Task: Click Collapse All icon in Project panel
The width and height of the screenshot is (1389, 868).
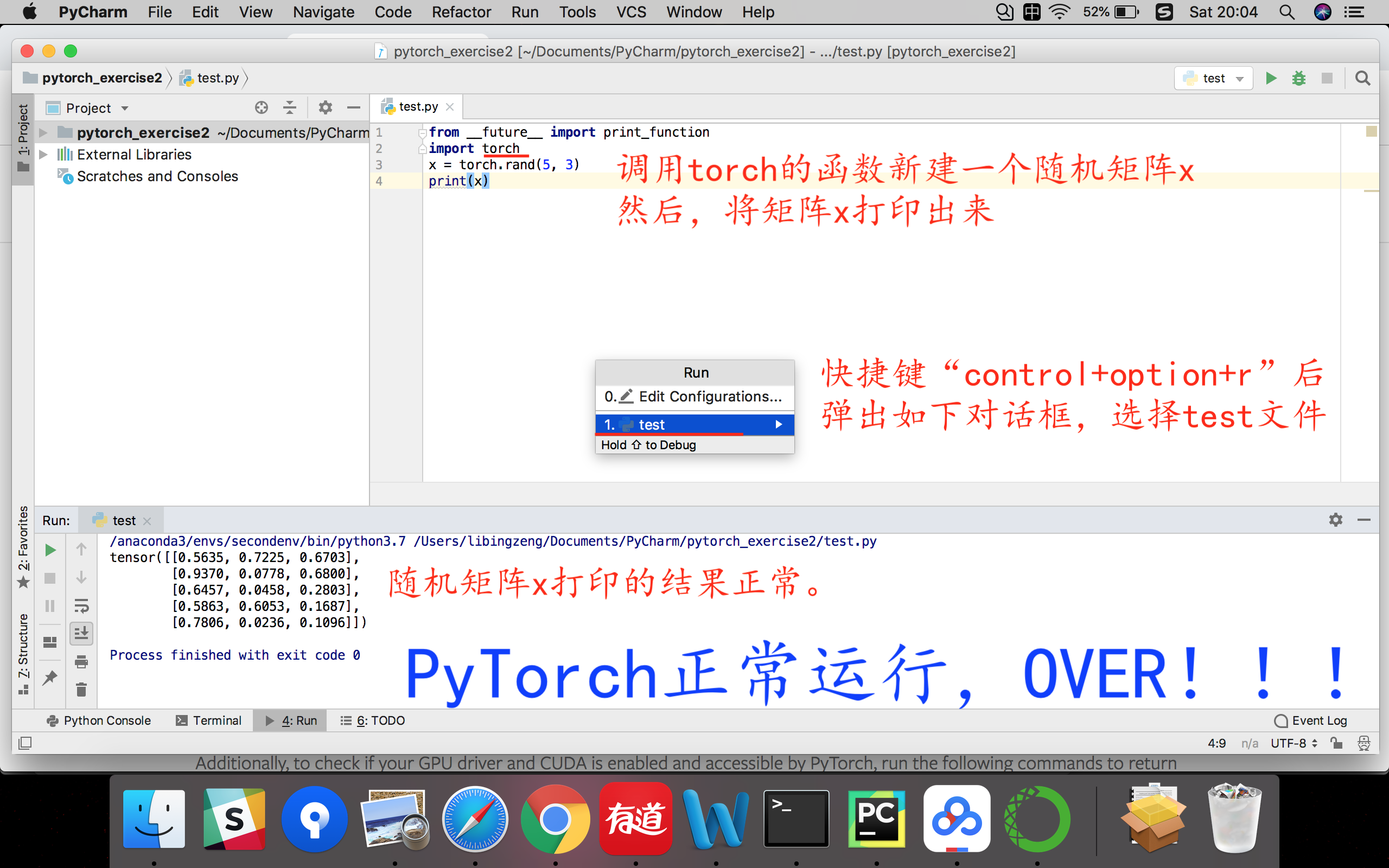Action: (290, 108)
